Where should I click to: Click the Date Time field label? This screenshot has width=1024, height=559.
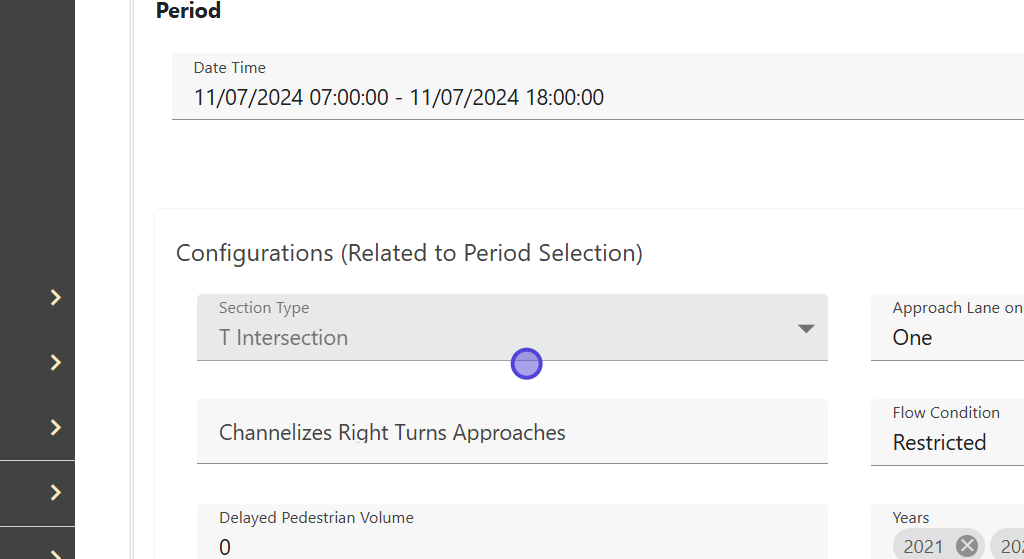click(x=229, y=68)
